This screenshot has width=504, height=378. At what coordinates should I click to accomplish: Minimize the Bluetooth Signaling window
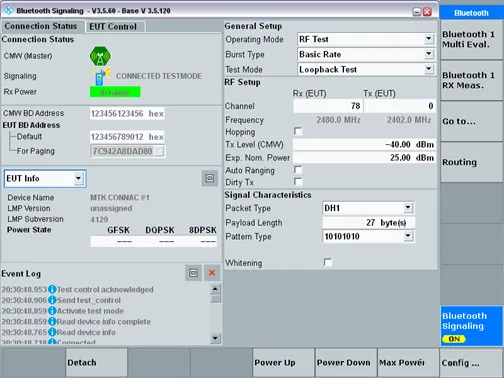(x=417, y=12)
